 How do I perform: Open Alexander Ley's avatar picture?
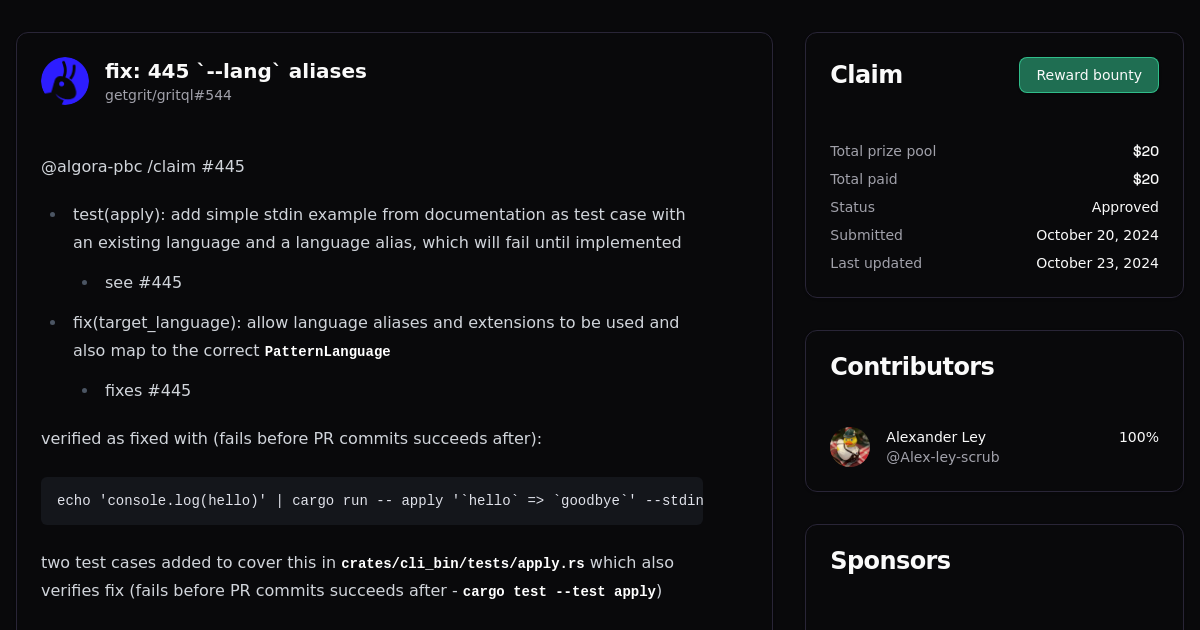[849, 447]
